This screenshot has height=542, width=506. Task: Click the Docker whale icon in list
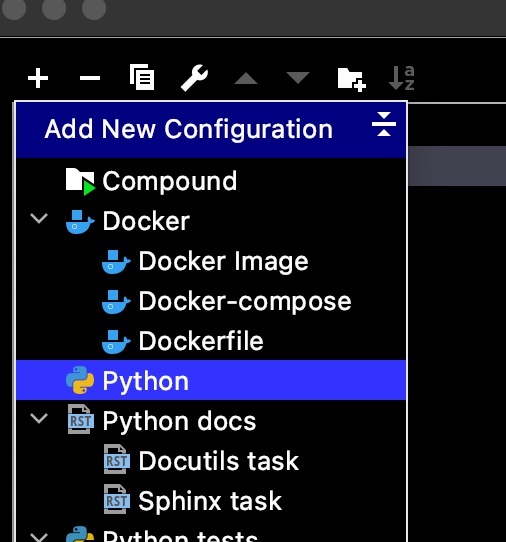[x=80, y=222]
